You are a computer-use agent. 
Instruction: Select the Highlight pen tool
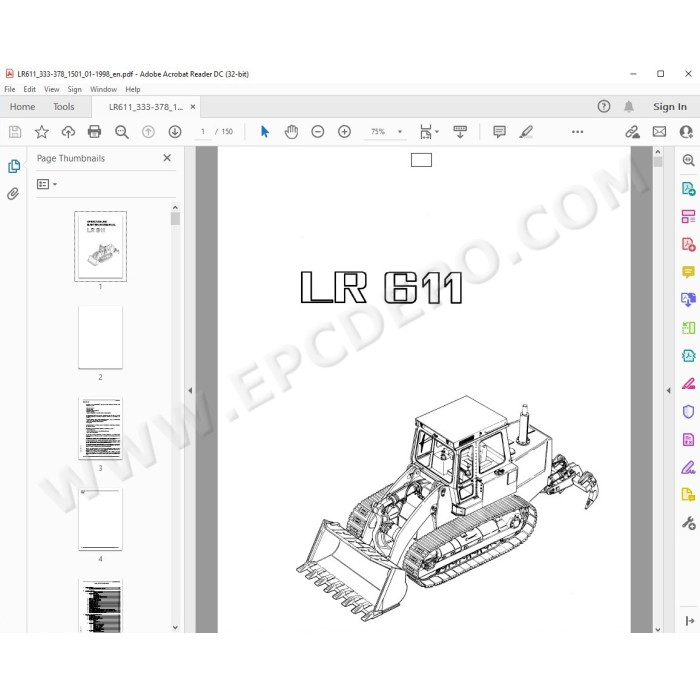(x=526, y=132)
